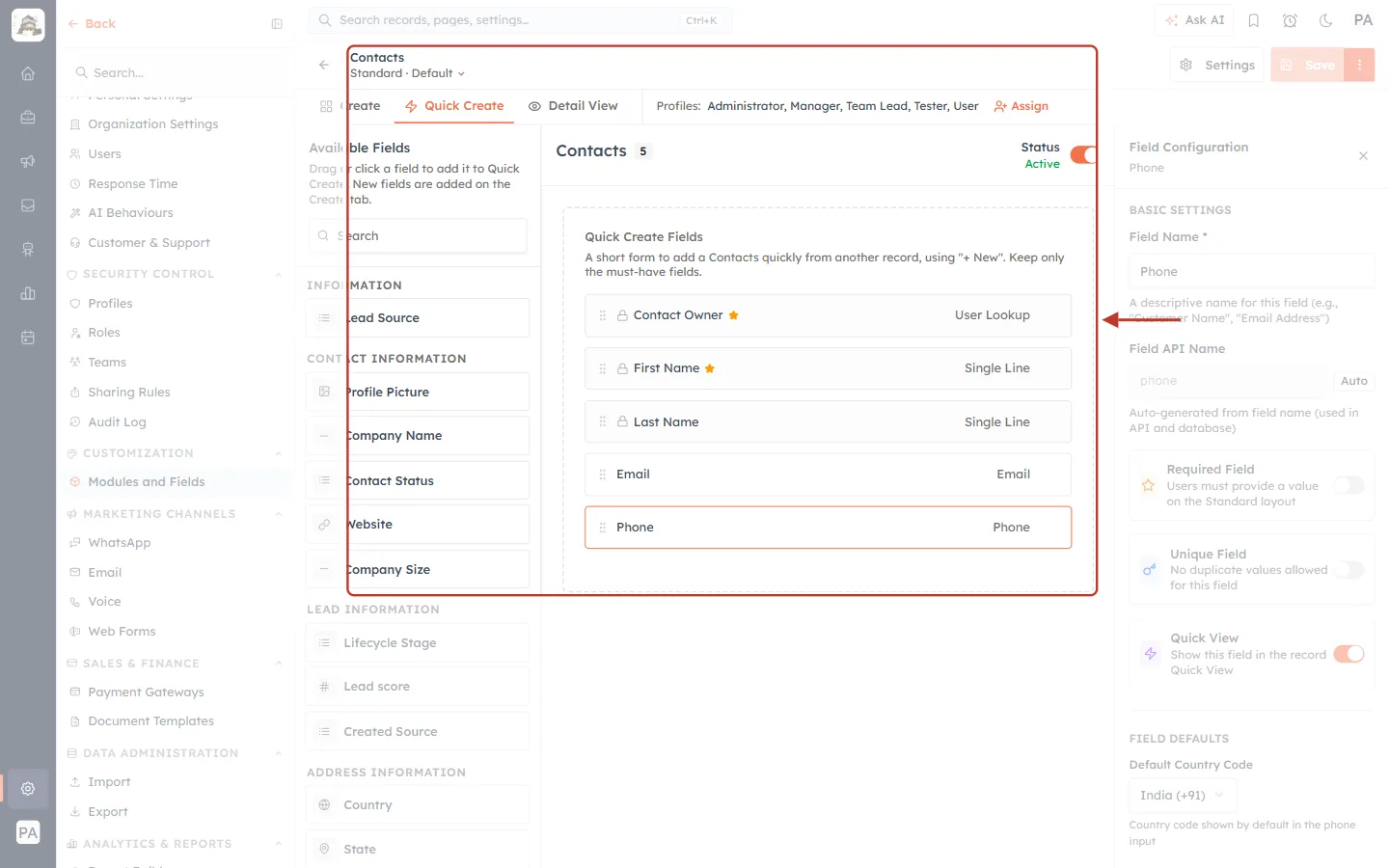Click the Settings button near Save

coord(1217,65)
